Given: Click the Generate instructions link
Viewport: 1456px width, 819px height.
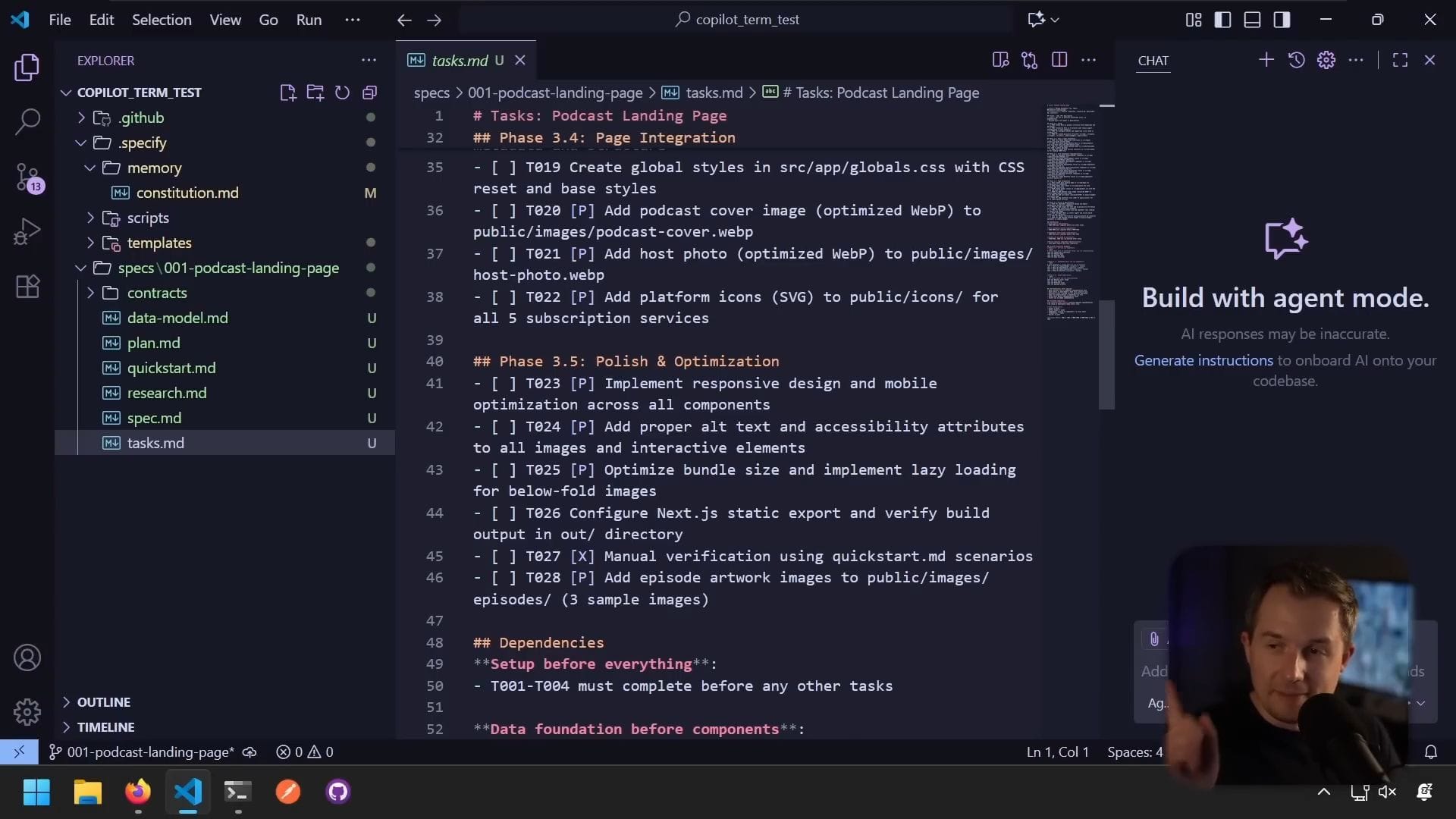Looking at the screenshot, I should click(1203, 360).
